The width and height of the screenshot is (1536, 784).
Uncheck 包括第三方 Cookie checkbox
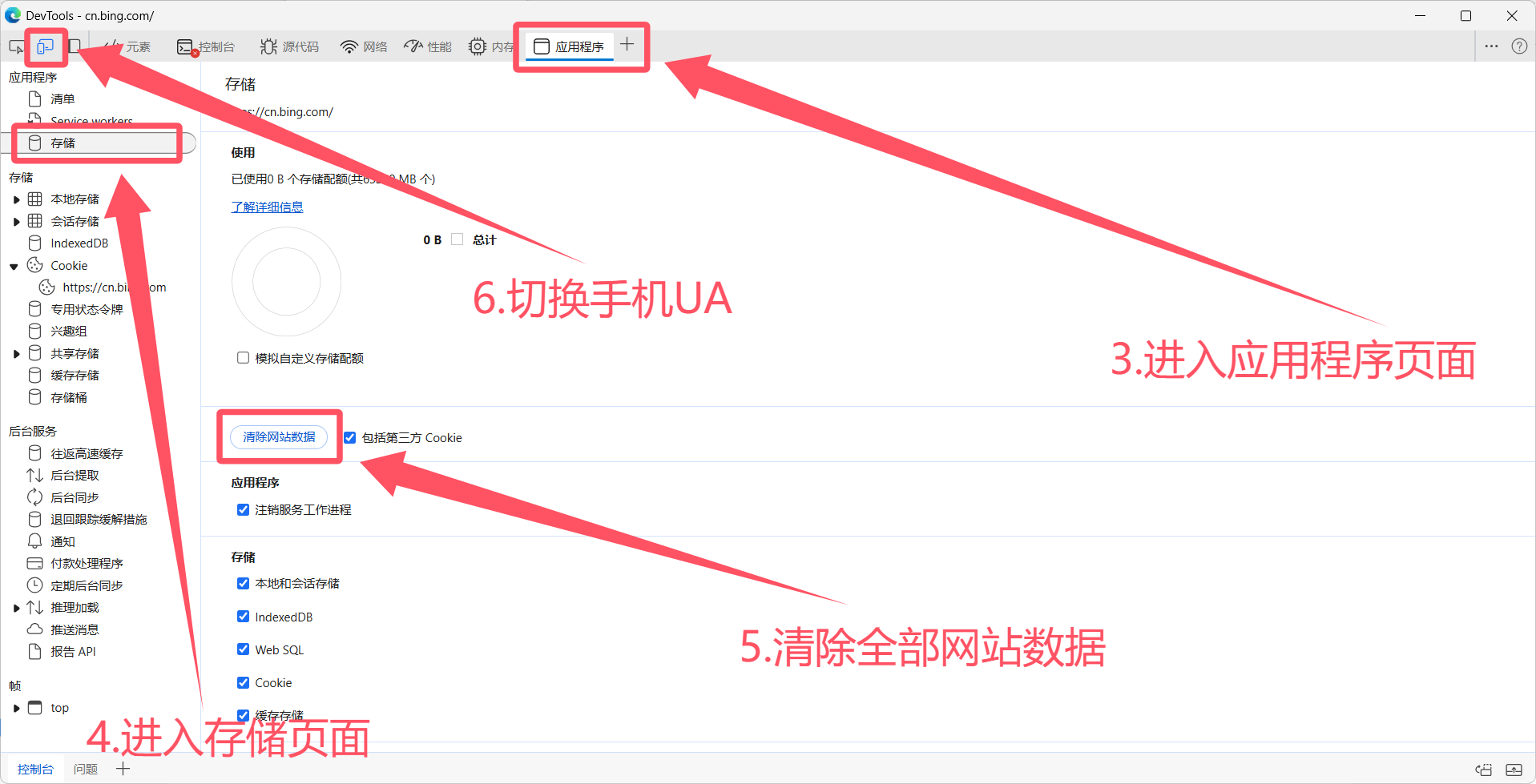click(350, 438)
